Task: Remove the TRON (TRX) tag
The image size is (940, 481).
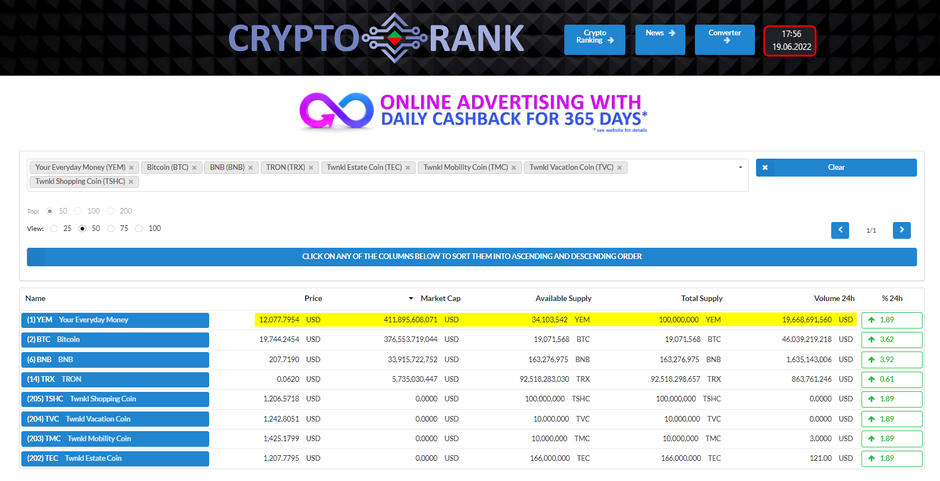Action: [x=311, y=168]
